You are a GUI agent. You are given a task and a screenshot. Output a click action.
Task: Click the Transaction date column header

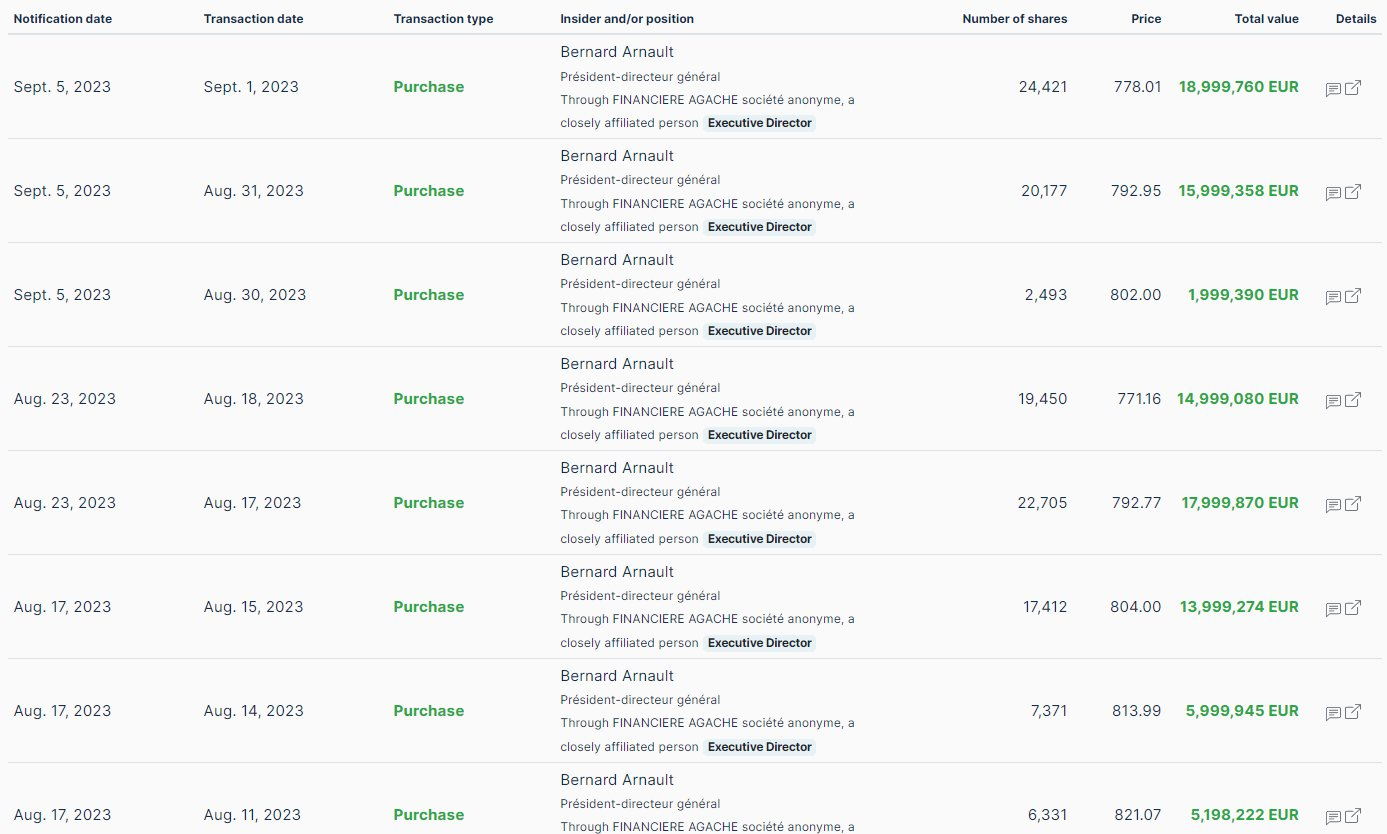253,19
